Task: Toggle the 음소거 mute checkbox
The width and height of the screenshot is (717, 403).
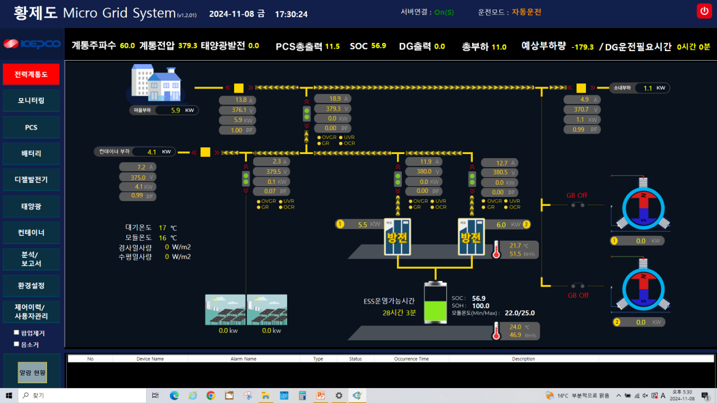Action: 16,344
